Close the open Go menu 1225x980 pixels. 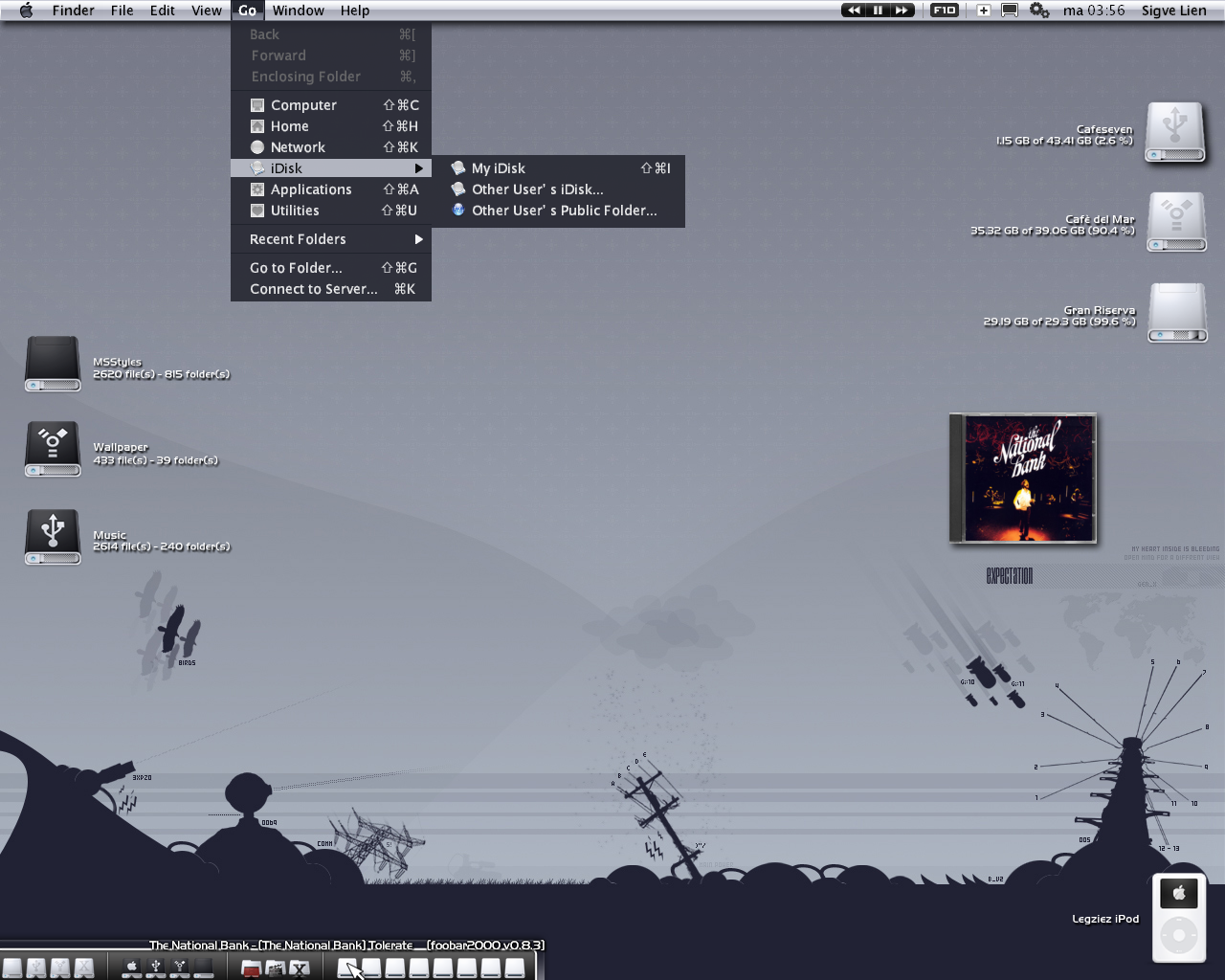247,11
